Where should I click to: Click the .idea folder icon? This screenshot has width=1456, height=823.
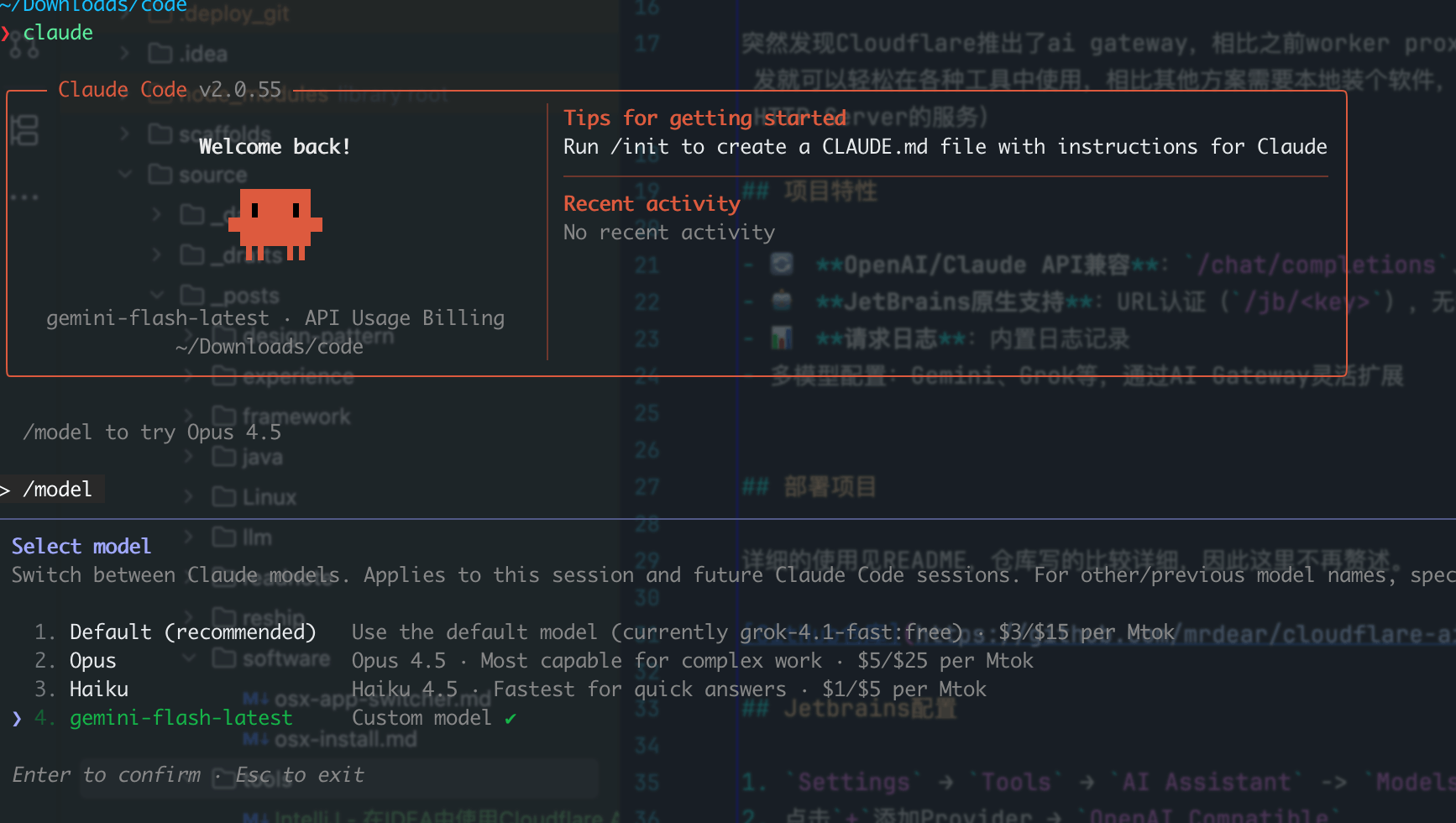click(160, 54)
